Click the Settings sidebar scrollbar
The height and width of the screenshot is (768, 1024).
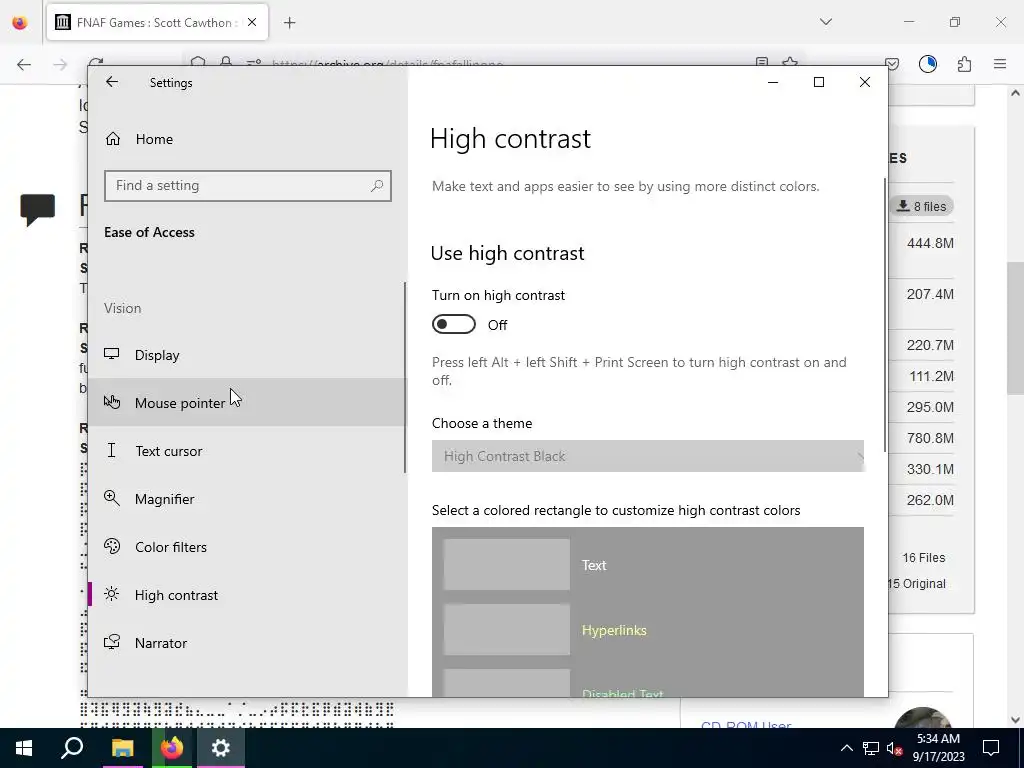click(x=405, y=377)
